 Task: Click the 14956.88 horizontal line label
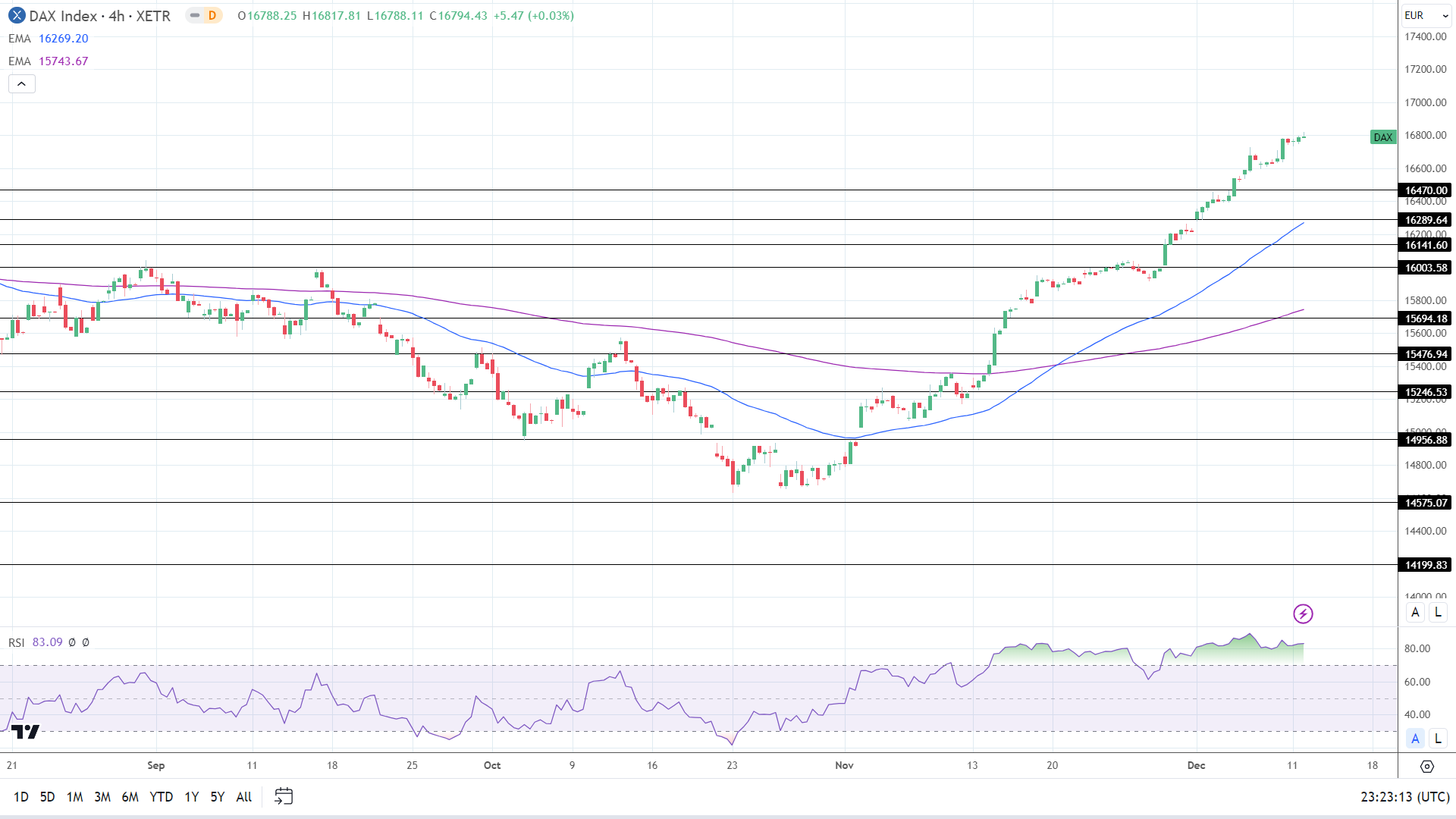pos(1426,440)
